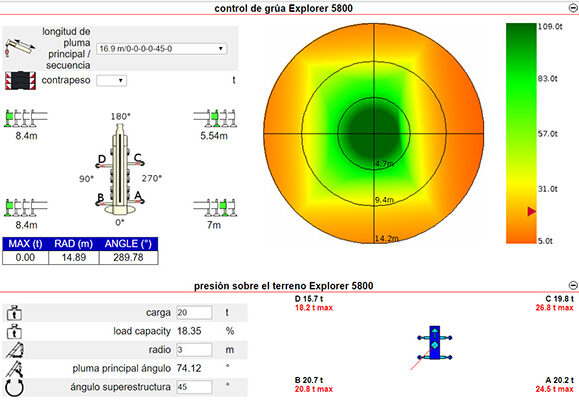Click the dark green top of the color scale
Screen dimensions: 579x405
521,31
